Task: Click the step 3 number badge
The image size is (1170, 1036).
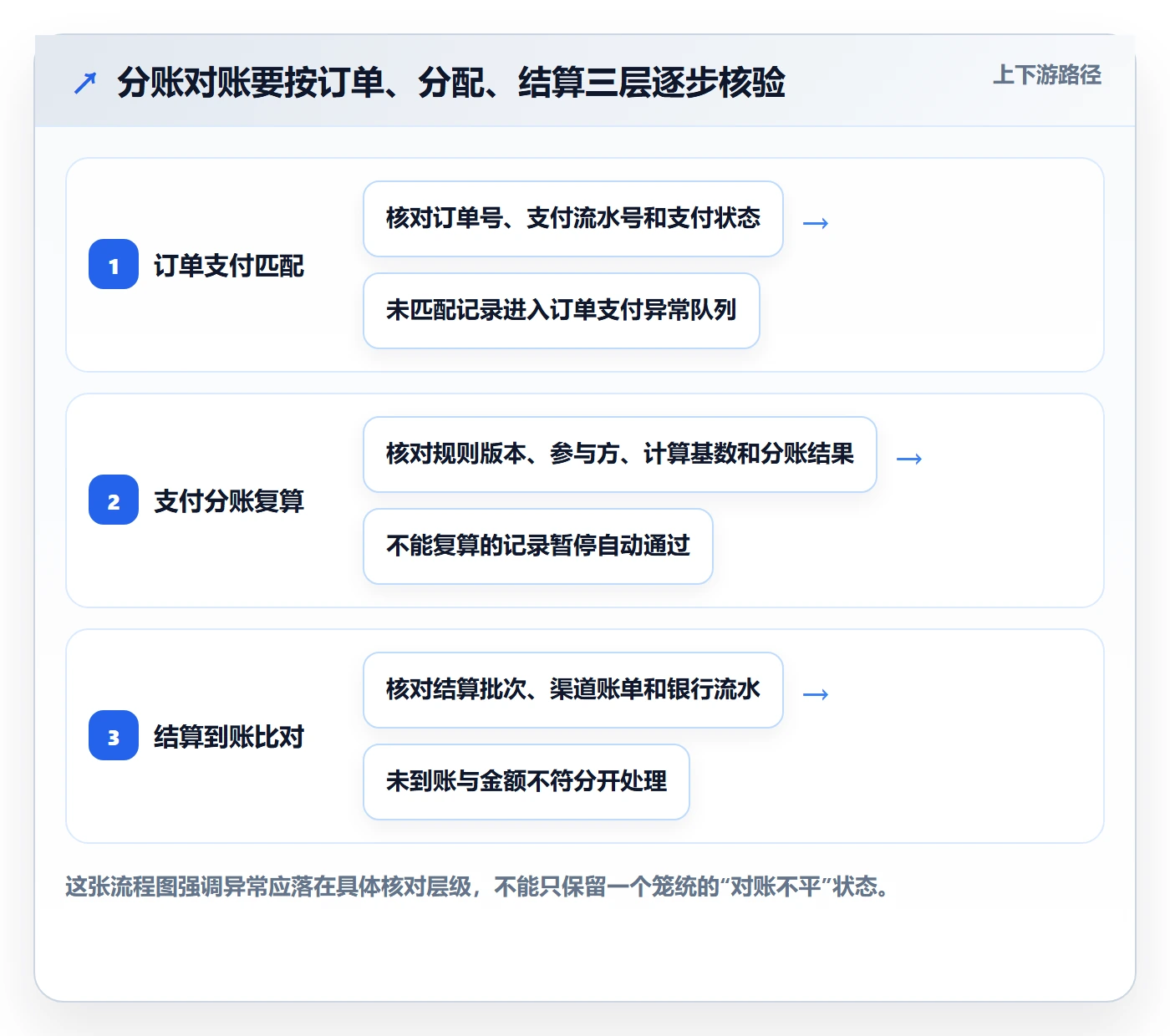Action: 114,735
